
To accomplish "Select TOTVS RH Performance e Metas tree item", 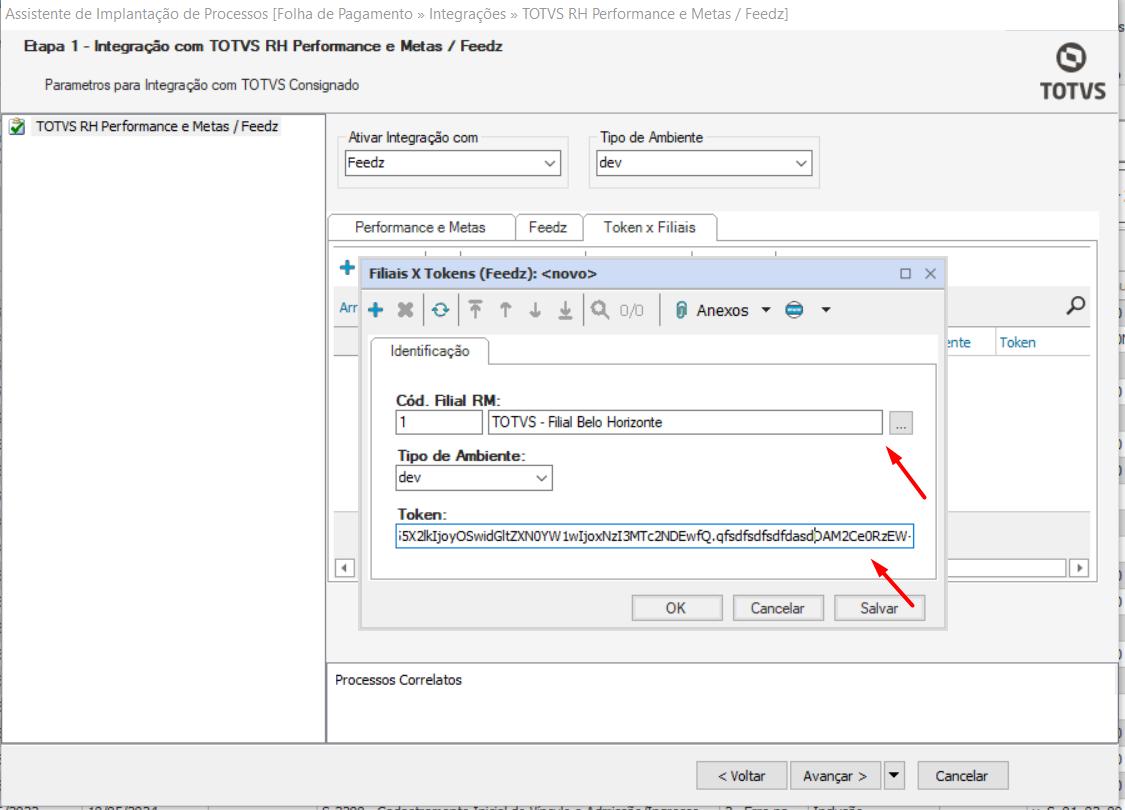I will [157, 126].
